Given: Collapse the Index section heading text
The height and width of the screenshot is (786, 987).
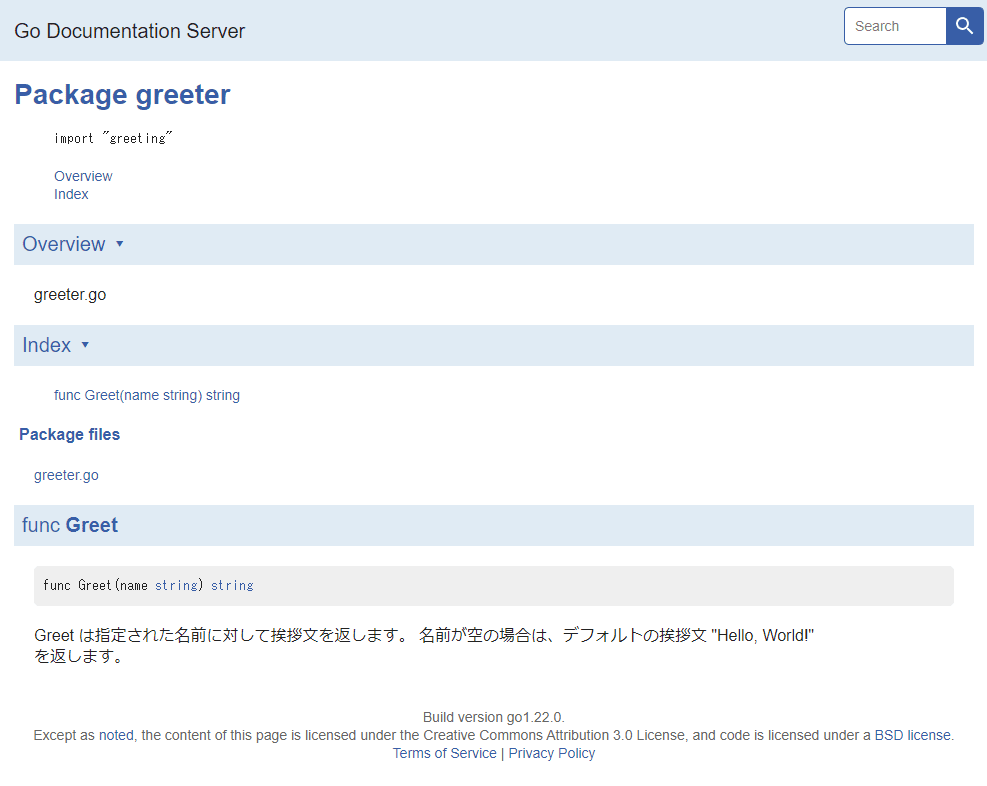Looking at the screenshot, I should (46, 345).
